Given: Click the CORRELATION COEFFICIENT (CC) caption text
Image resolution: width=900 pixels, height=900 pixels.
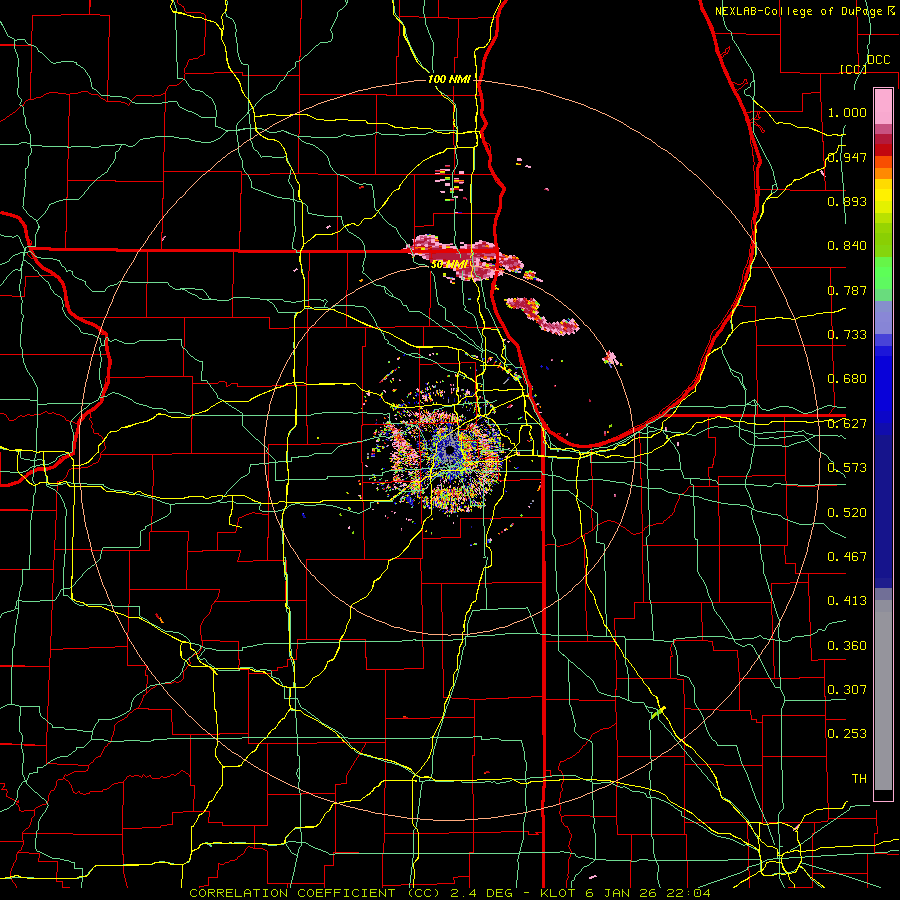Looking at the screenshot, I should point(315,893).
